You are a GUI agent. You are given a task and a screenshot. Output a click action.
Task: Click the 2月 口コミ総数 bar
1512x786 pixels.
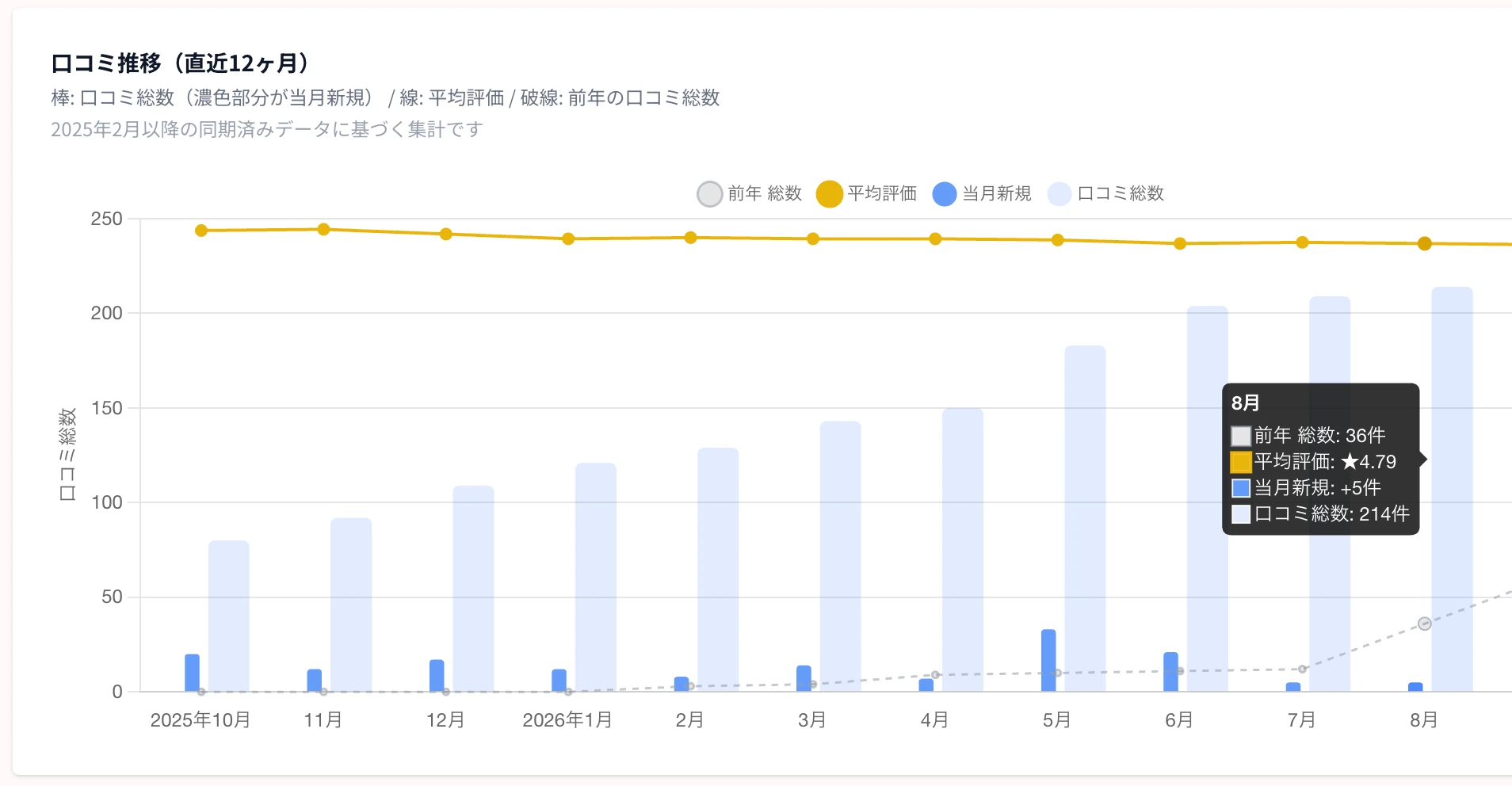pyautogui.click(x=718, y=570)
